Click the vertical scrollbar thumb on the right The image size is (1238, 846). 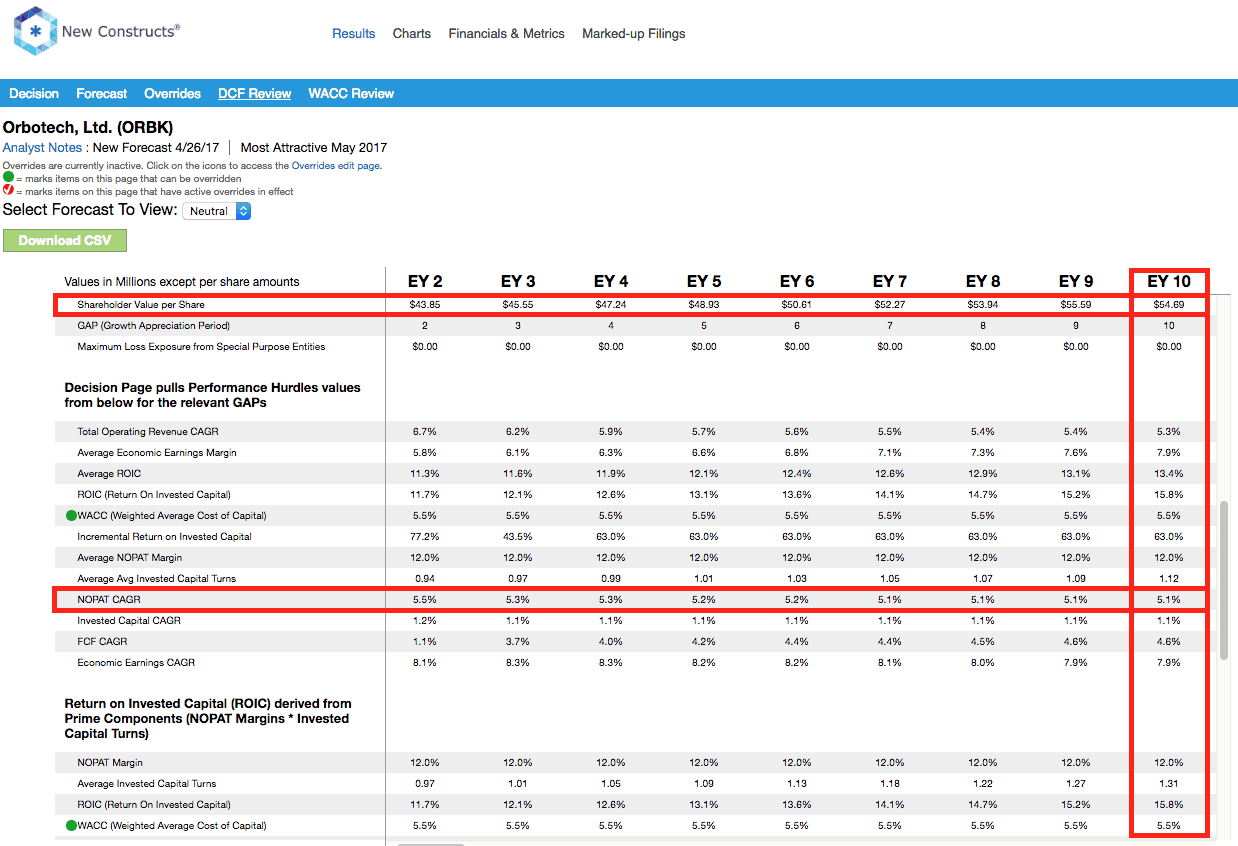[1224, 580]
